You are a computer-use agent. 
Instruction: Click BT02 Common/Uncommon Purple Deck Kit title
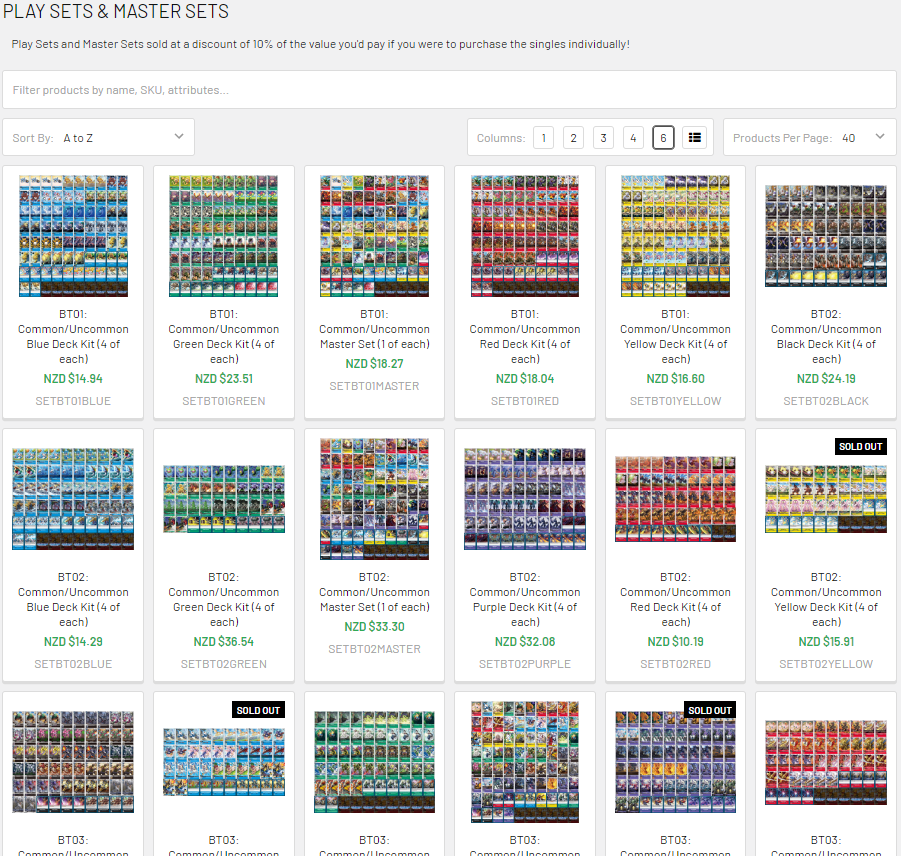pos(525,600)
